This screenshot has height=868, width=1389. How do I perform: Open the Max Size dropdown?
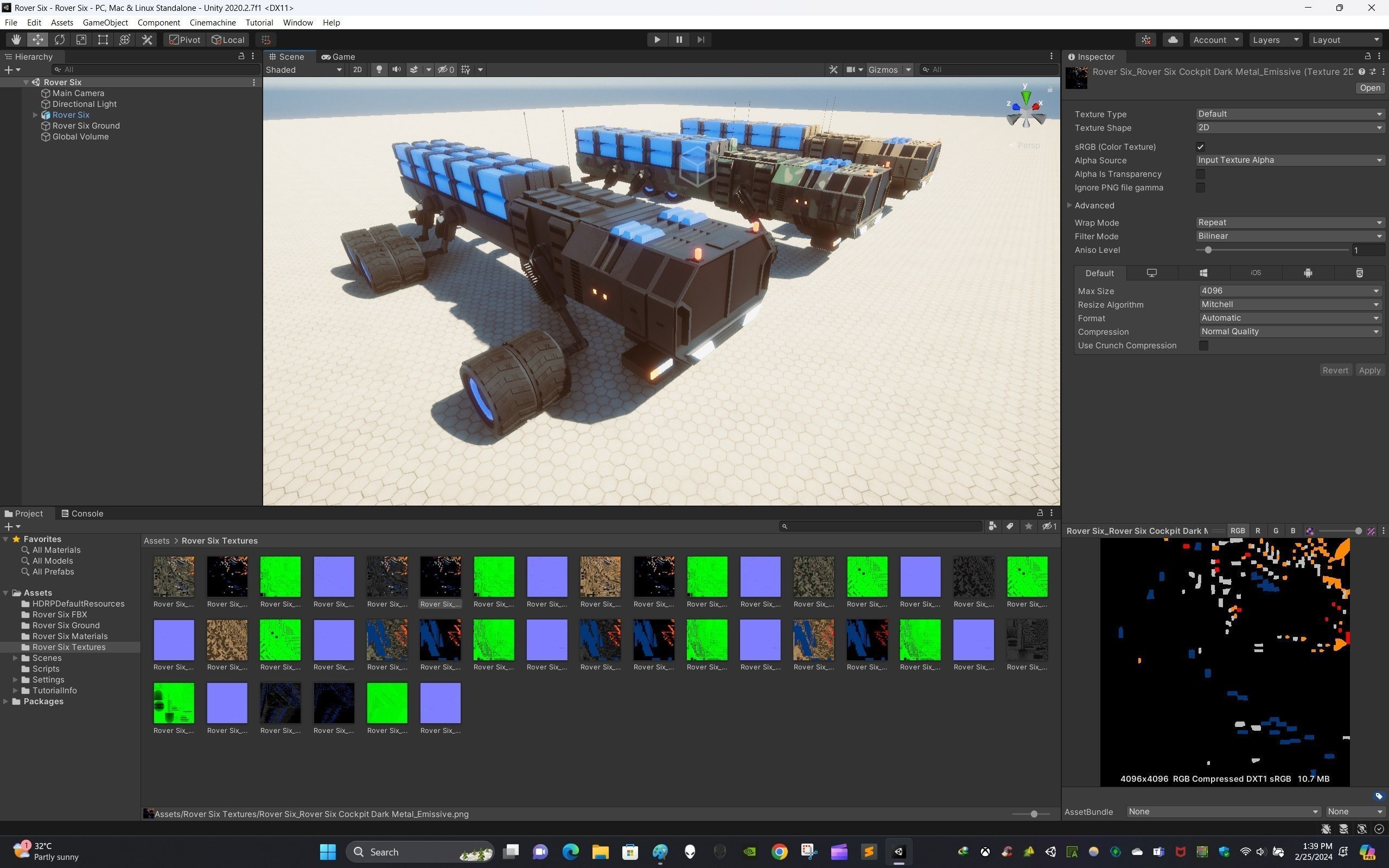(1289, 291)
